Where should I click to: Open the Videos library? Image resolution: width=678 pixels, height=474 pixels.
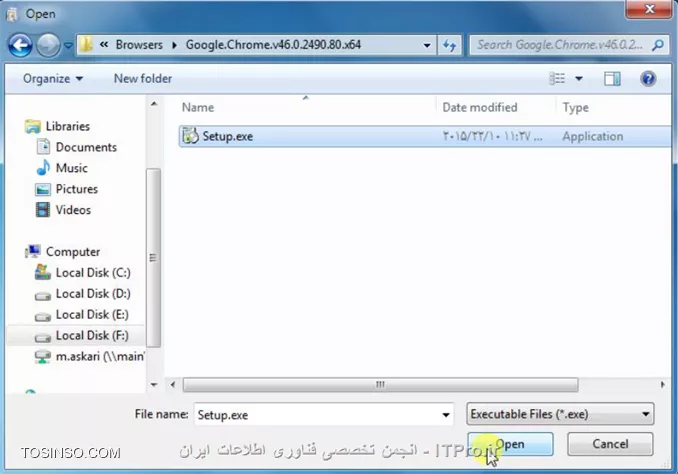[x=73, y=210]
